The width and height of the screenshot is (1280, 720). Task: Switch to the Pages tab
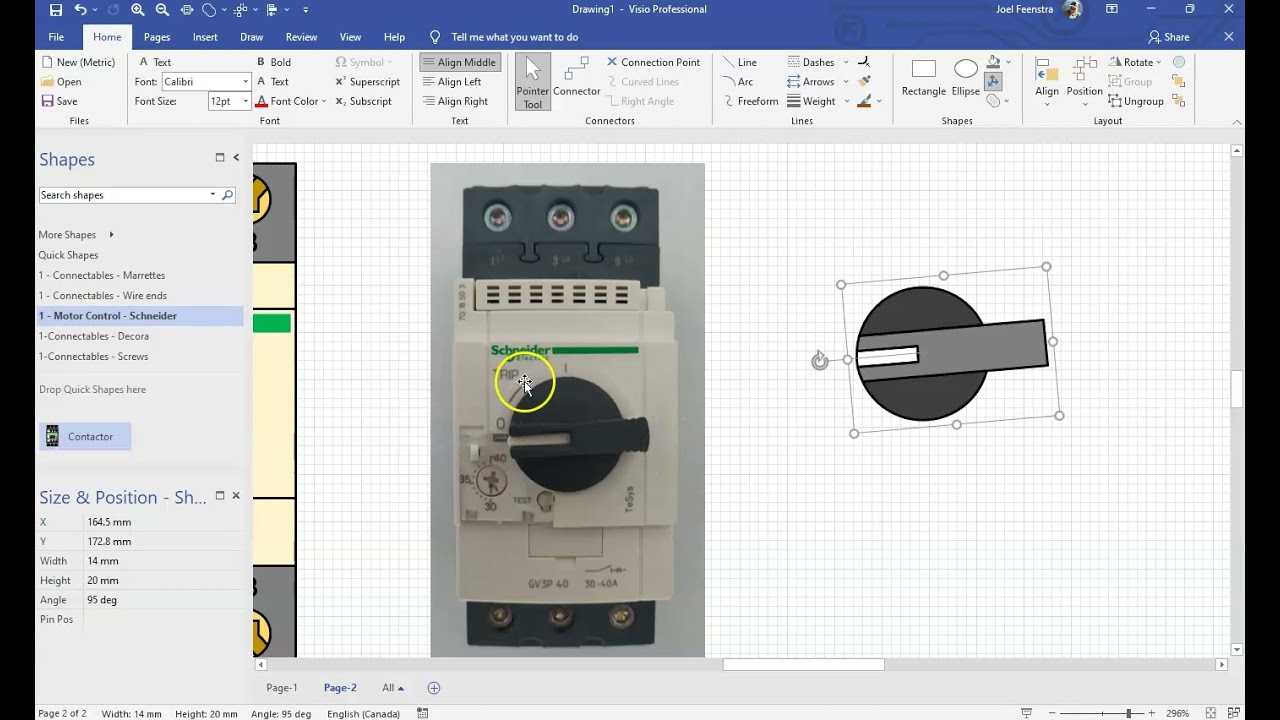coord(157,37)
